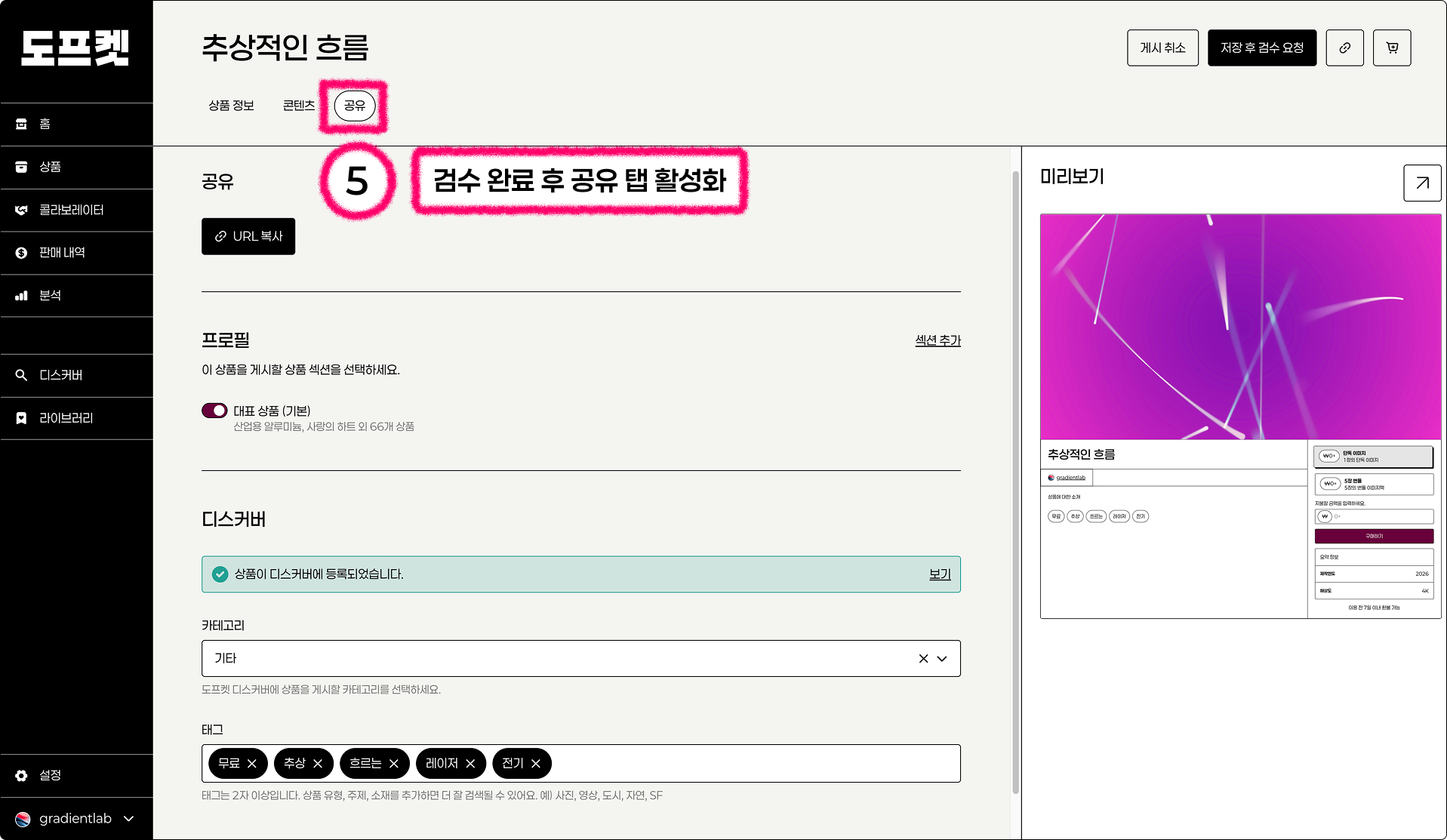This screenshot has width=1447, height=840.
Task: Click 저장 후 검수 요청 button
Action: pos(1261,48)
